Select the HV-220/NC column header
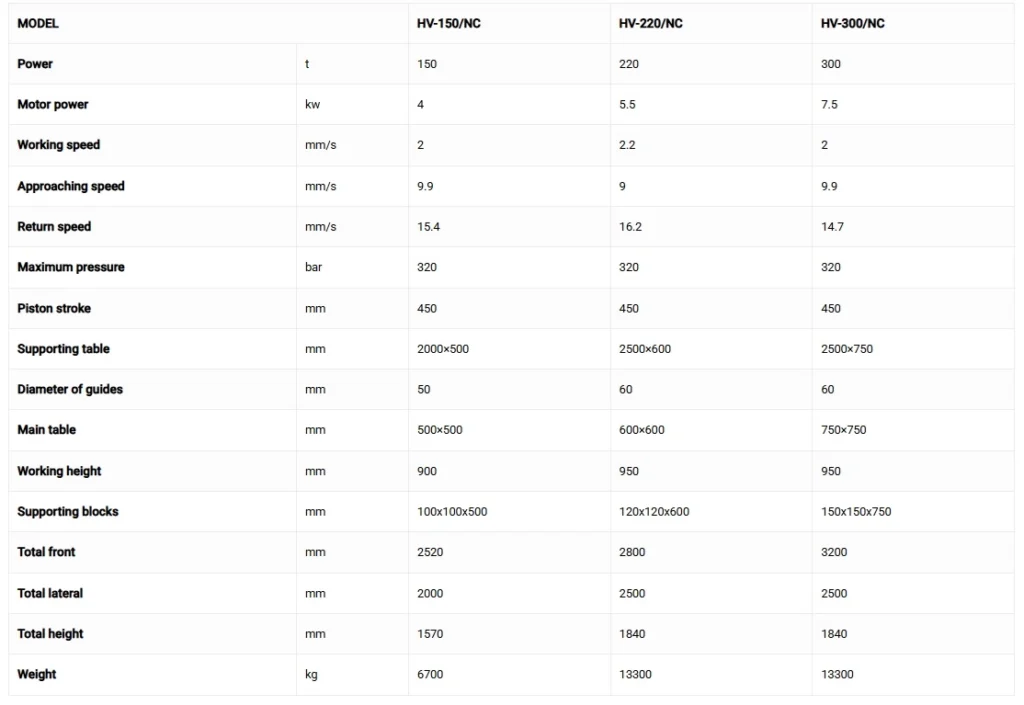 pyautogui.click(x=650, y=23)
